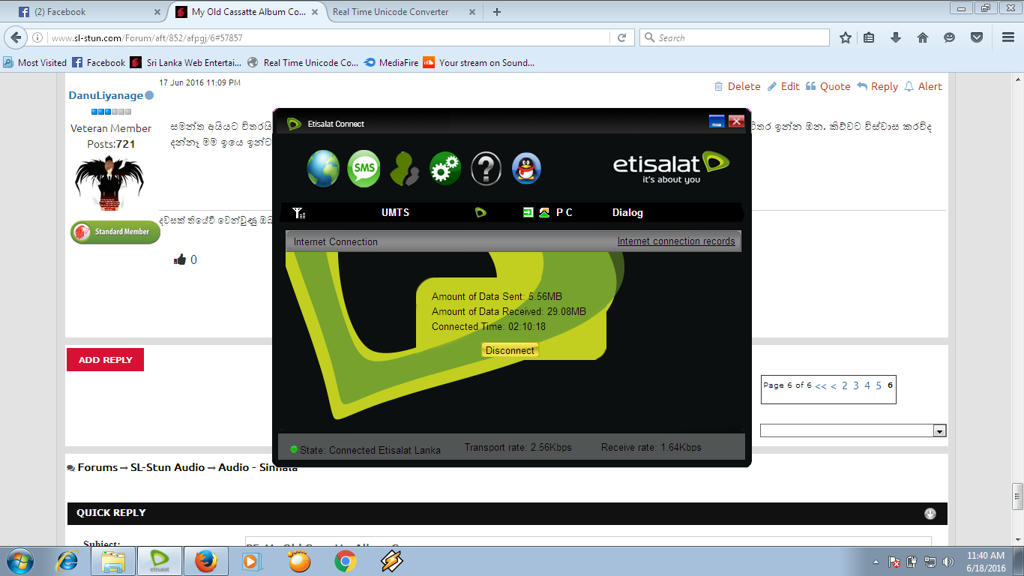Click the Standard Member badge
This screenshot has height=576, width=1024.
tap(115, 232)
